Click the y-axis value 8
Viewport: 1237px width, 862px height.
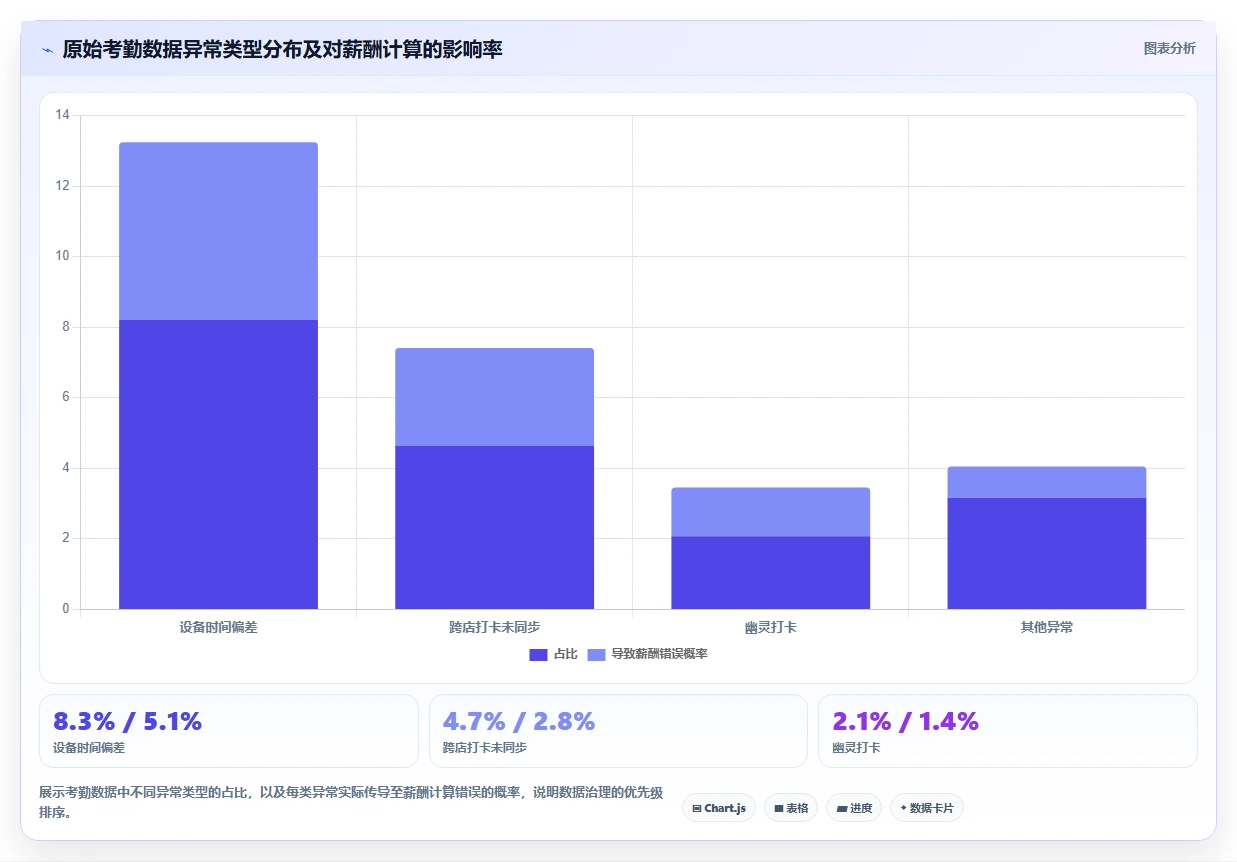click(66, 327)
